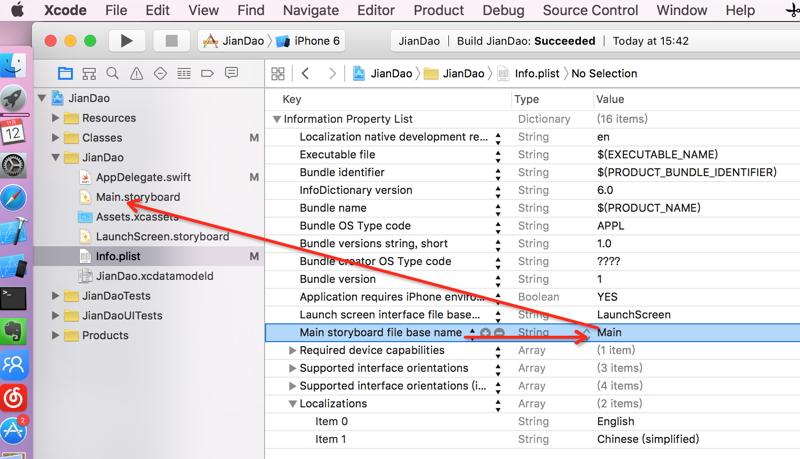Open the Test navigator diamond icon
The height and width of the screenshot is (459, 800).
click(x=160, y=73)
